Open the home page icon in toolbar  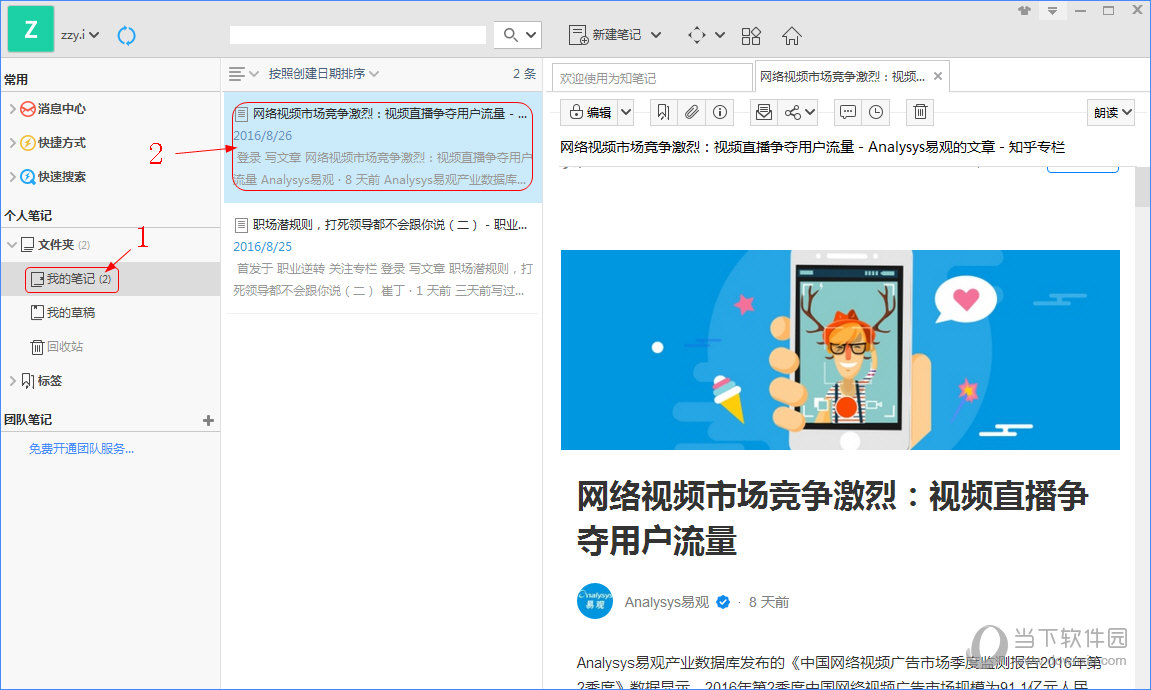click(x=790, y=35)
